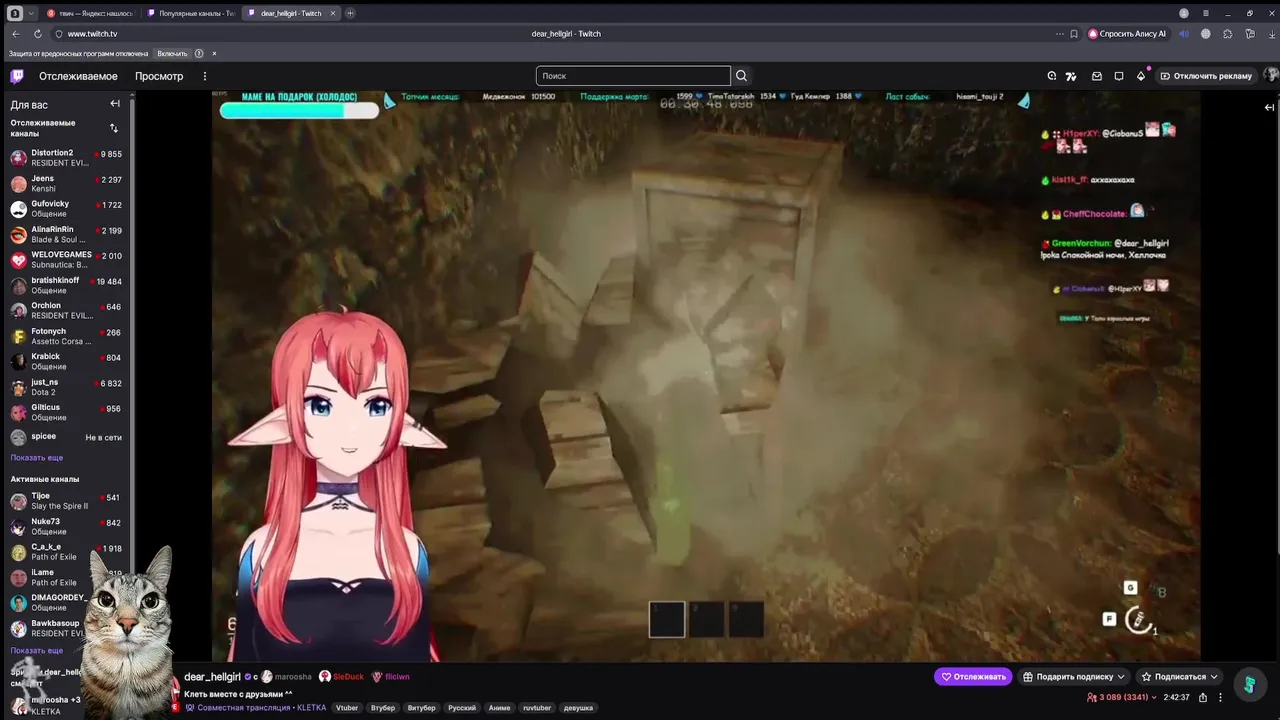Open Tijoe Slay the Spire II channel

[66, 501]
